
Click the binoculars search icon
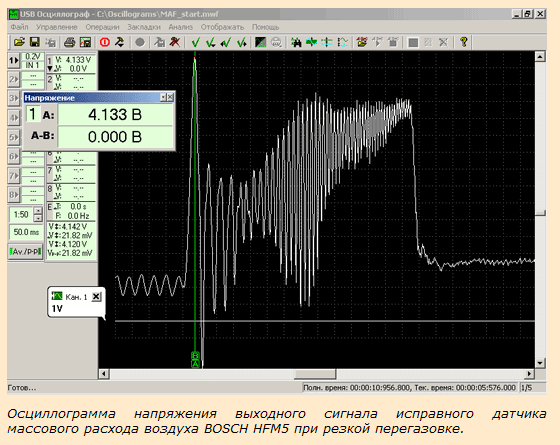tap(296, 42)
